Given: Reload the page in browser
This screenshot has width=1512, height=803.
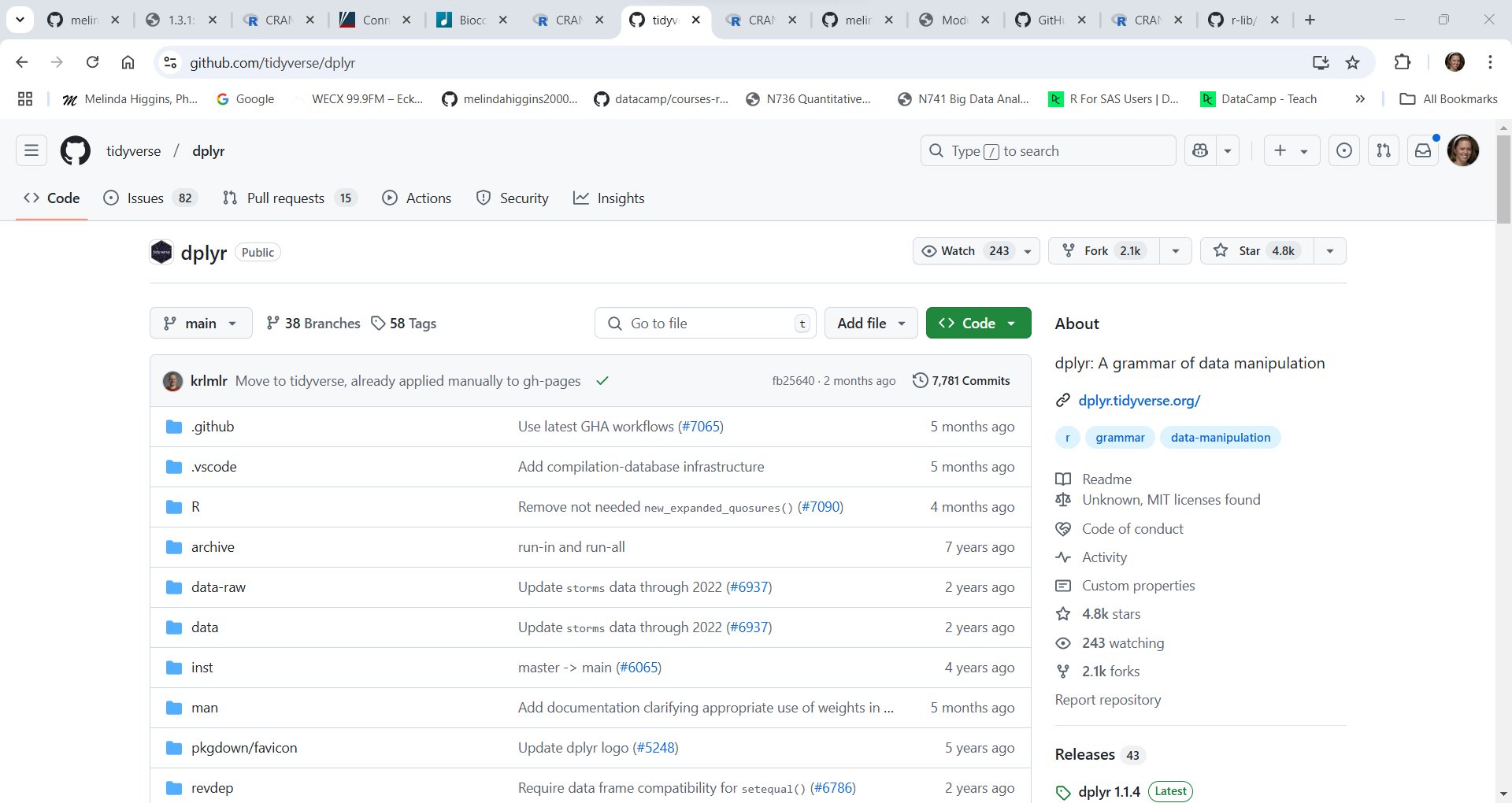Looking at the screenshot, I should (x=92, y=62).
